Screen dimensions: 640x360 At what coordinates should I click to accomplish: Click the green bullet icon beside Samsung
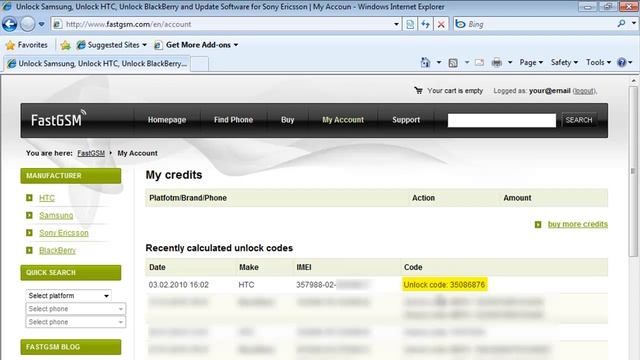29,215
